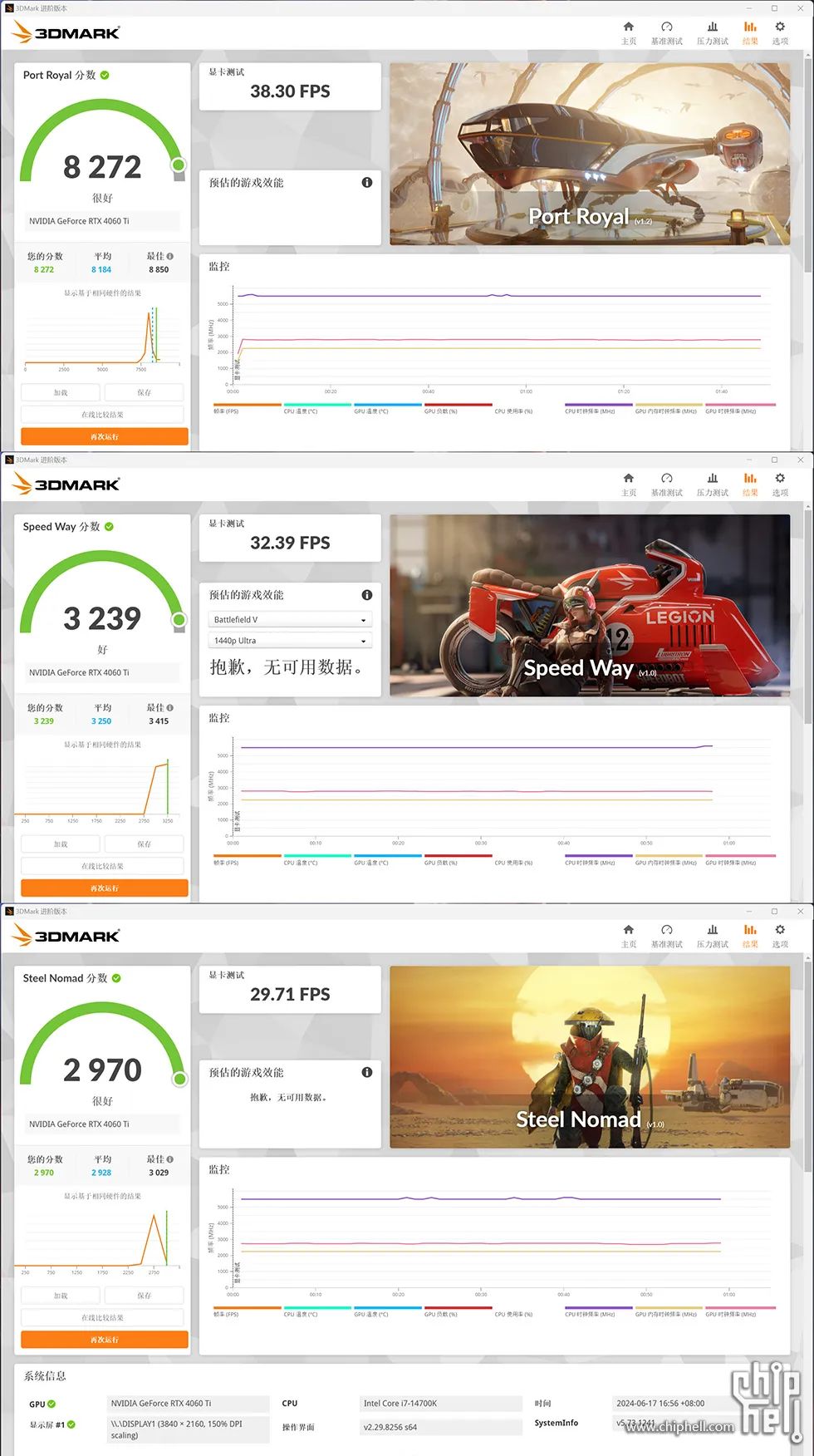Click the 最佳 info icon above 3 415

[x=170, y=707]
